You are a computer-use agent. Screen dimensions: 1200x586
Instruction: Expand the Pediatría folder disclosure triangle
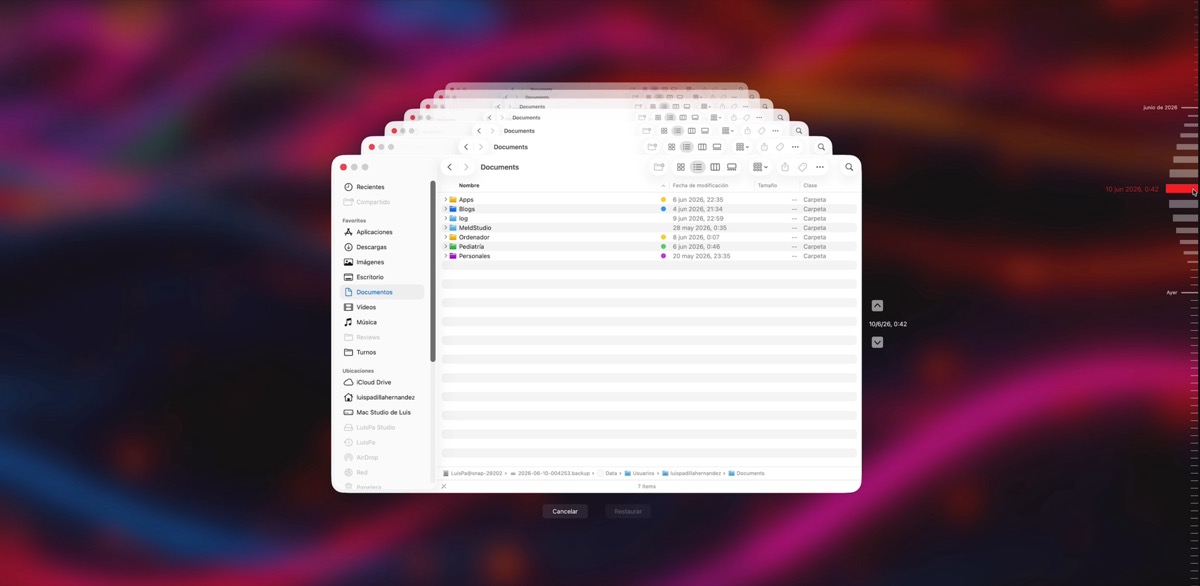point(446,246)
